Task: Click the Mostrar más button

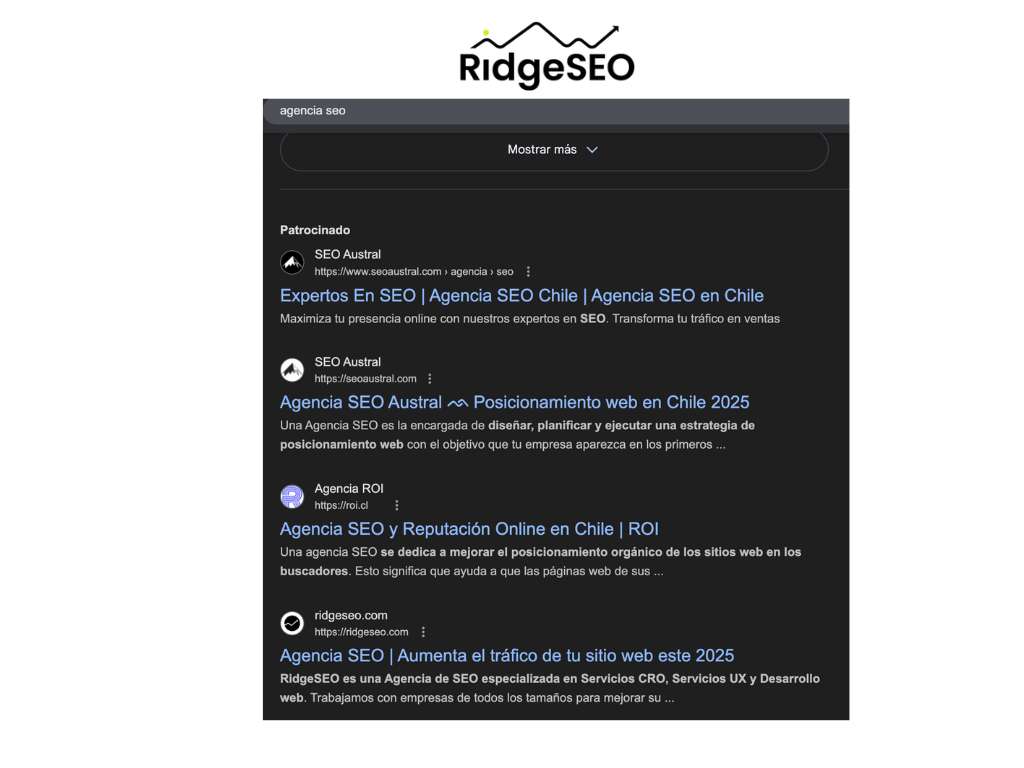Action: point(540,149)
